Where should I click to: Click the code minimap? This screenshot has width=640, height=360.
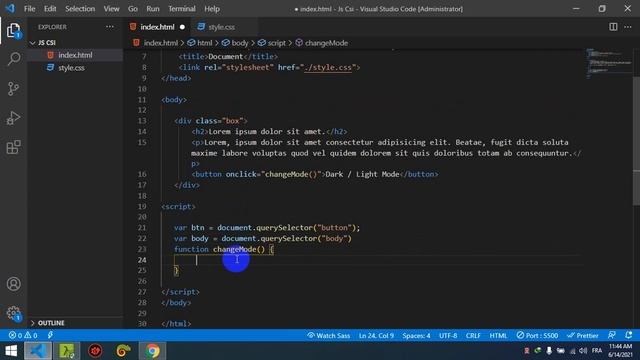tap(608, 63)
